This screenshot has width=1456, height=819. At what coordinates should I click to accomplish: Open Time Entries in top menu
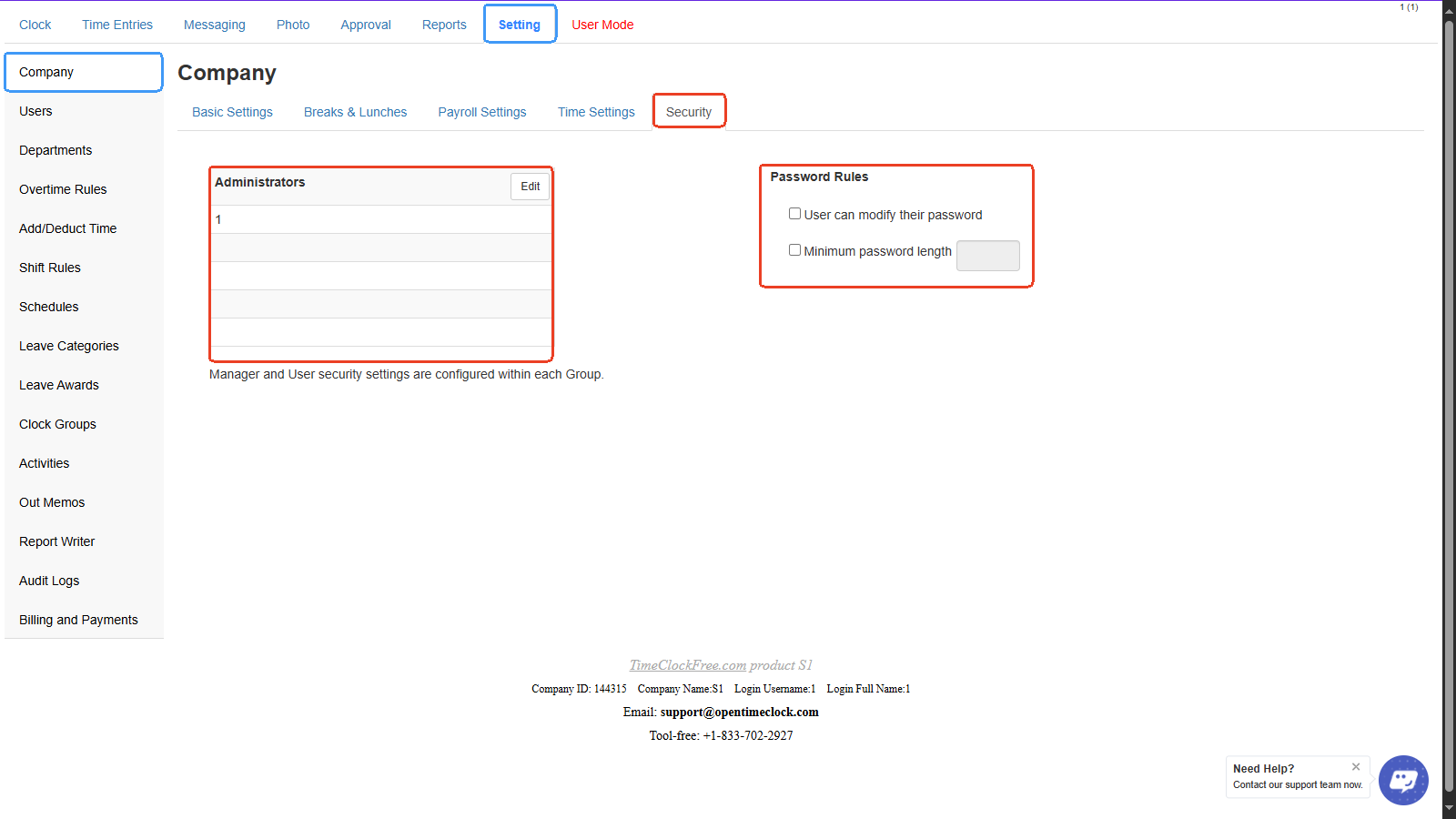click(x=117, y=25)
